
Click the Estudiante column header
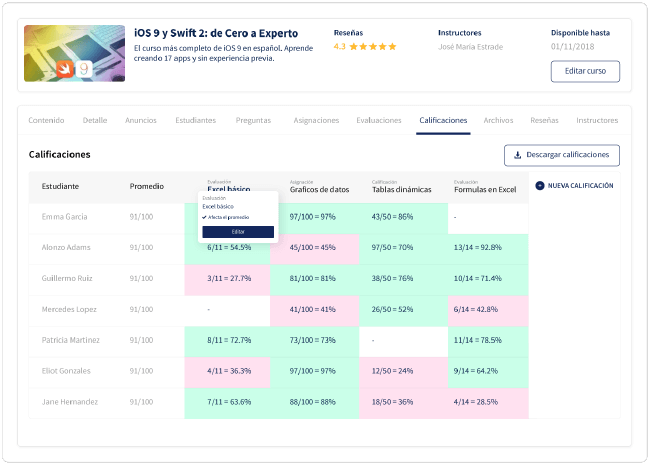(x=60, y=186)
